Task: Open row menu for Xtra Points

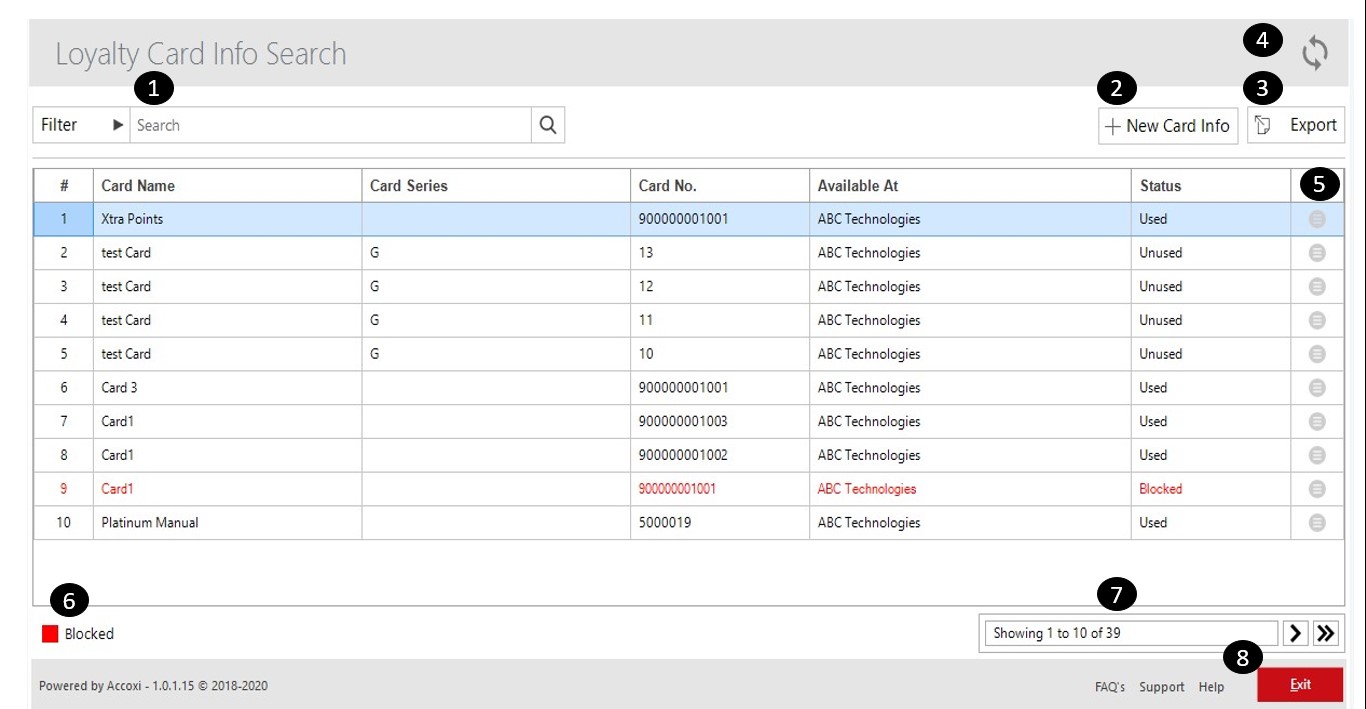Action: click(x=1317, y=219)
